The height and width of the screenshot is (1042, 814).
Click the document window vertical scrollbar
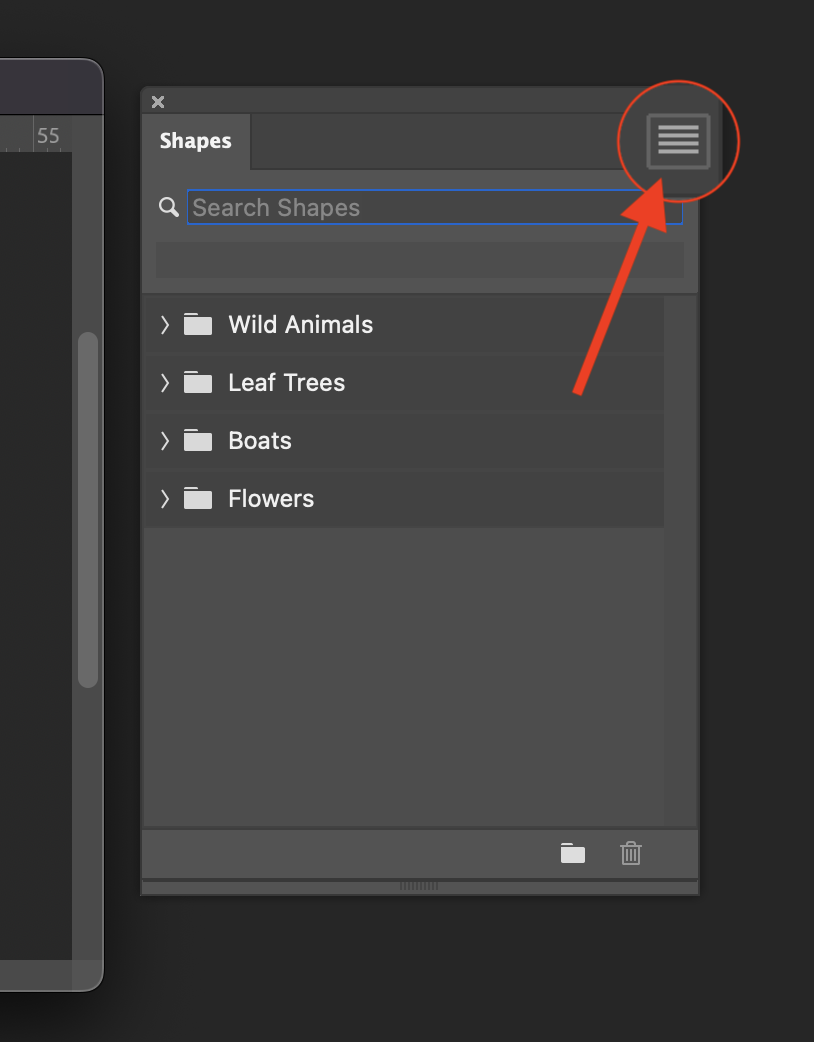pyautogui.click(x=88, y=510)
